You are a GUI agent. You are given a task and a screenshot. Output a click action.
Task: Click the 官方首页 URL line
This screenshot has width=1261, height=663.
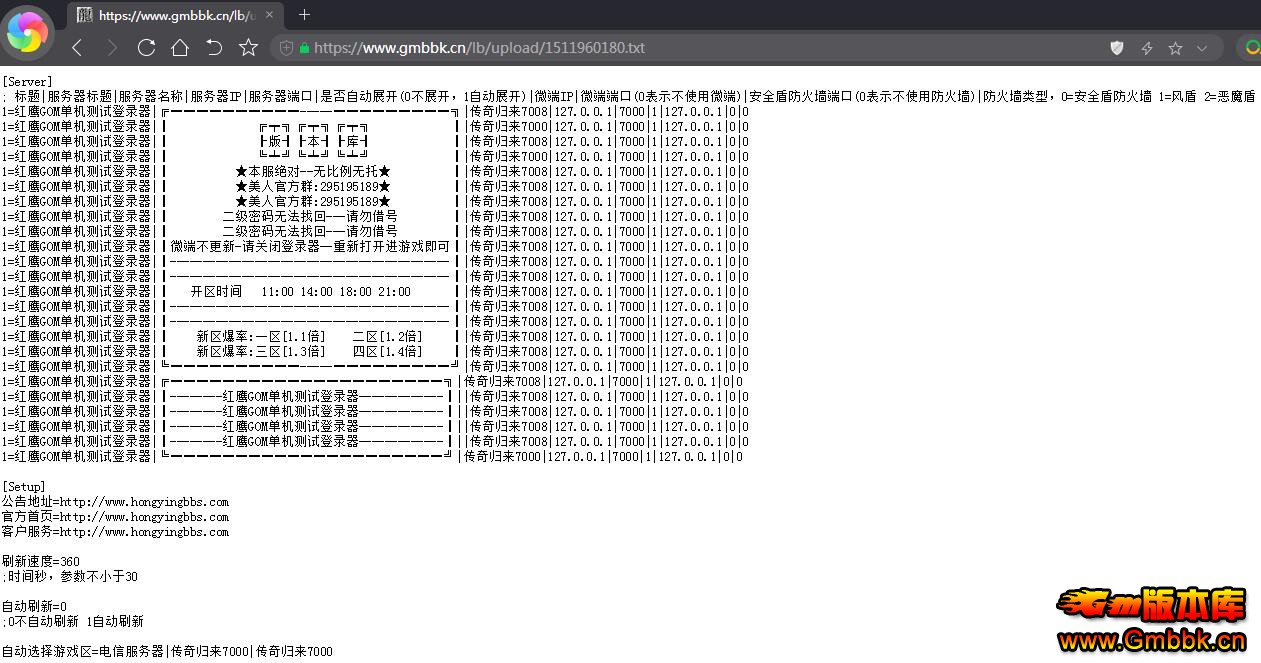pyautogui.click(x=115, y=517)
